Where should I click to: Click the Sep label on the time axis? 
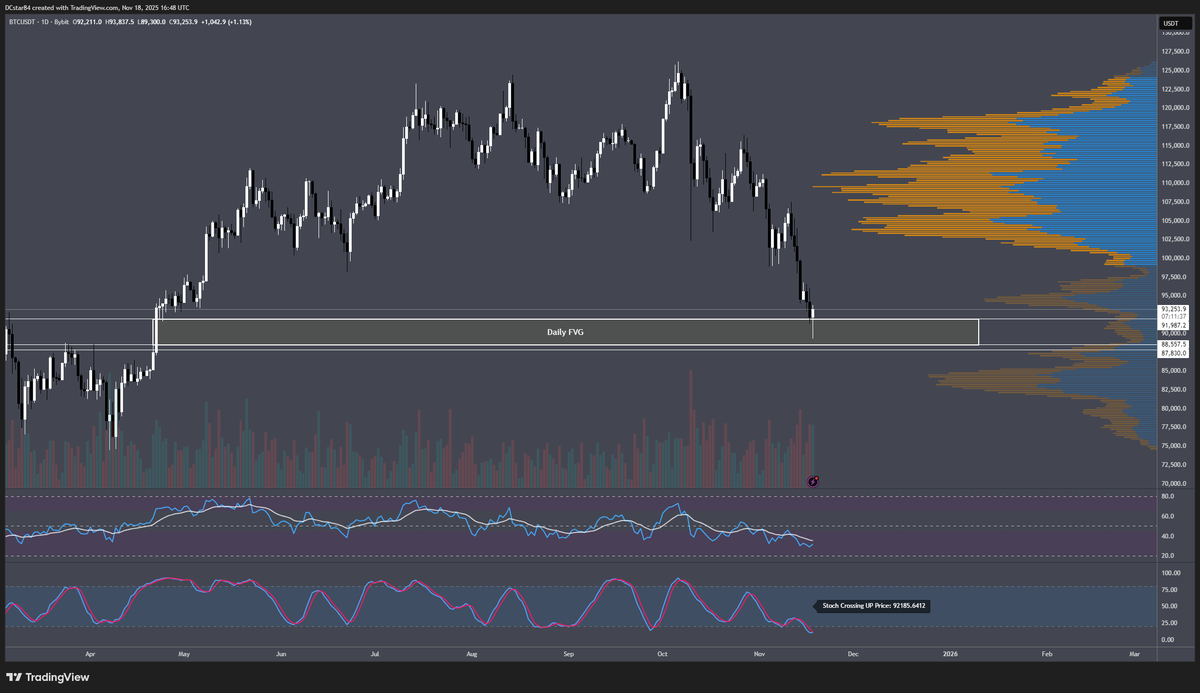click(x=568, y=654)
